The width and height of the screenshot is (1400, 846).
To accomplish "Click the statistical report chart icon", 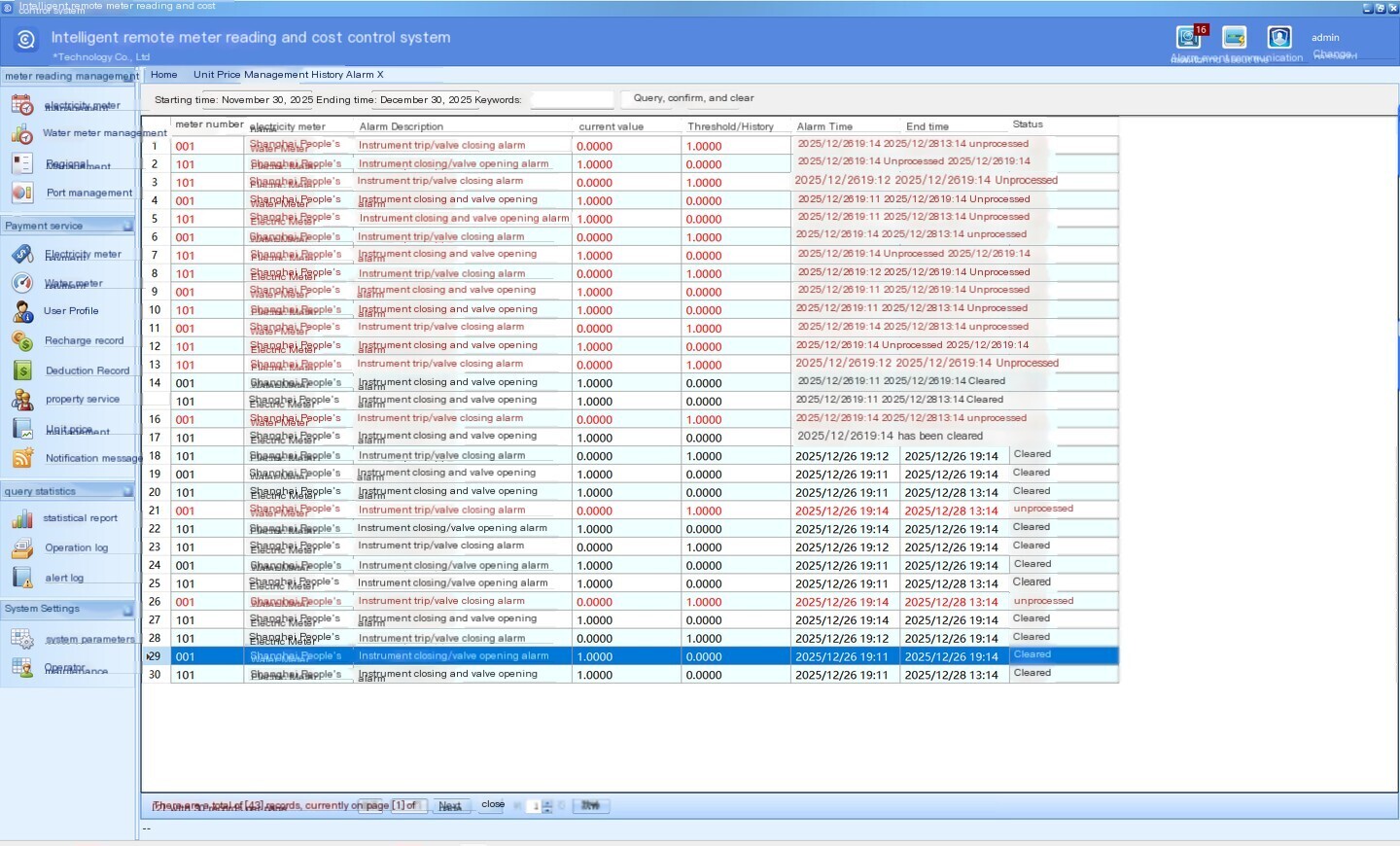I will 21,518.
